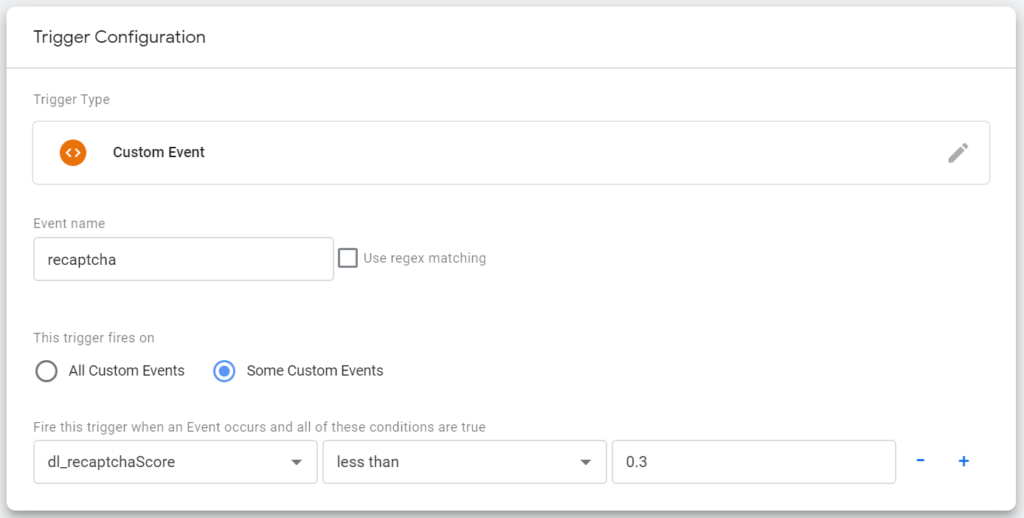Focus the Event name field containing recaptcha
This screenshot has width=1024, height=518.
click(x=184, y=259)
